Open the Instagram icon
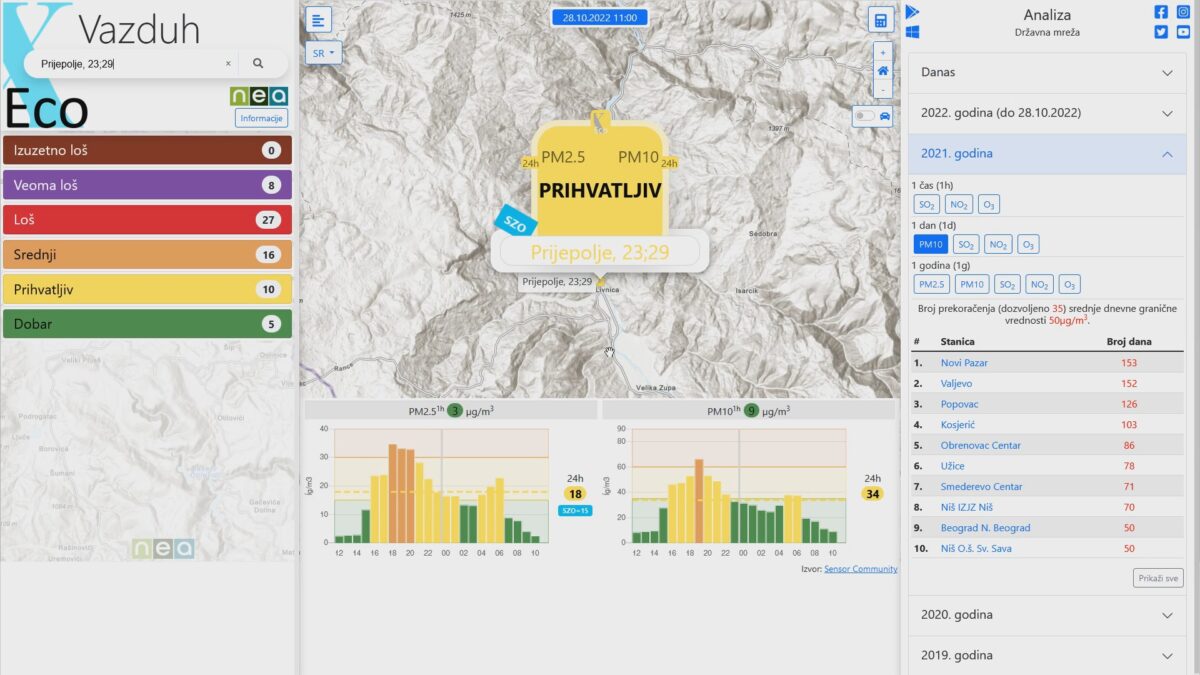Image resolution: width=1200 pixels, height=675 pixels. (1183, 12)
